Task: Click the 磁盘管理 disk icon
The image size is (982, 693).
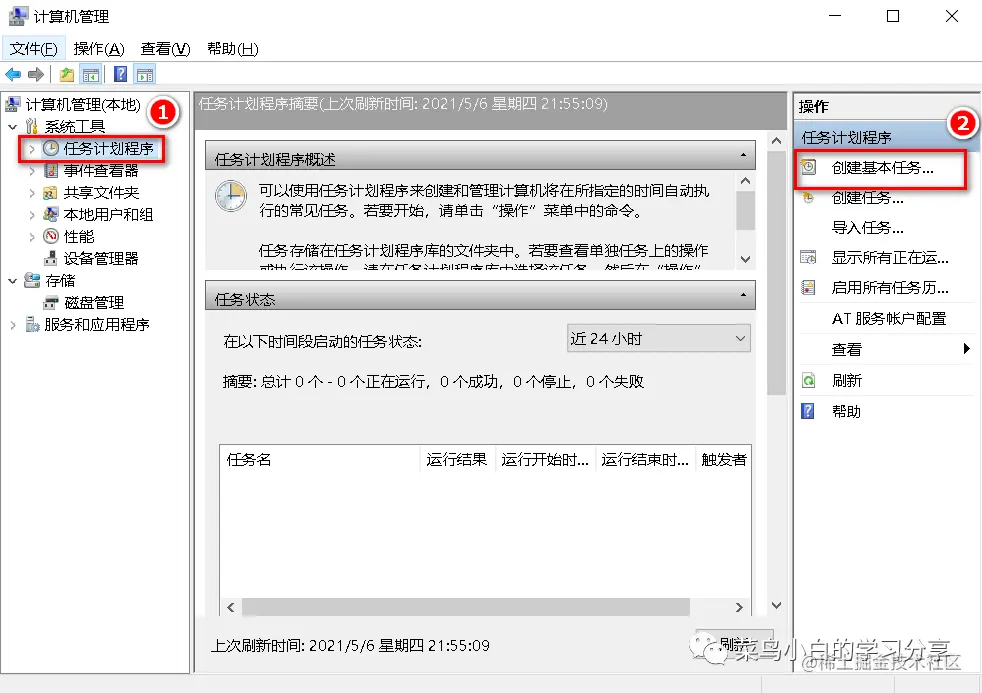Action: tap(51, 303)
